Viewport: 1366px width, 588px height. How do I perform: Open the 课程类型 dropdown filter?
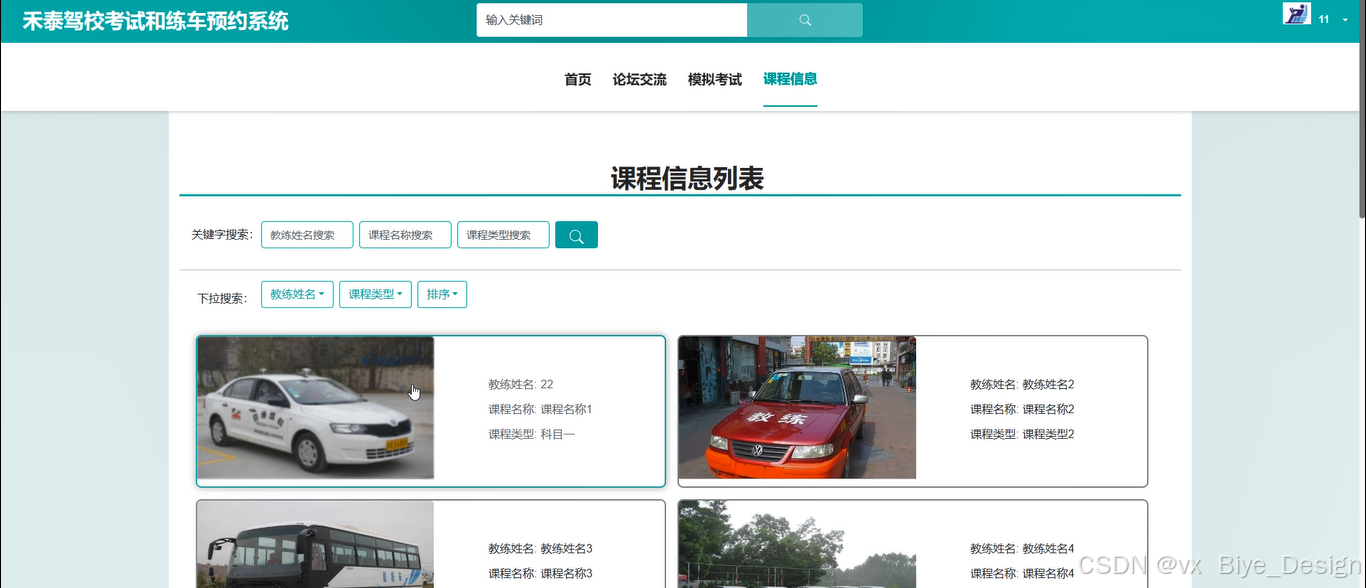[x=375, y=295]
